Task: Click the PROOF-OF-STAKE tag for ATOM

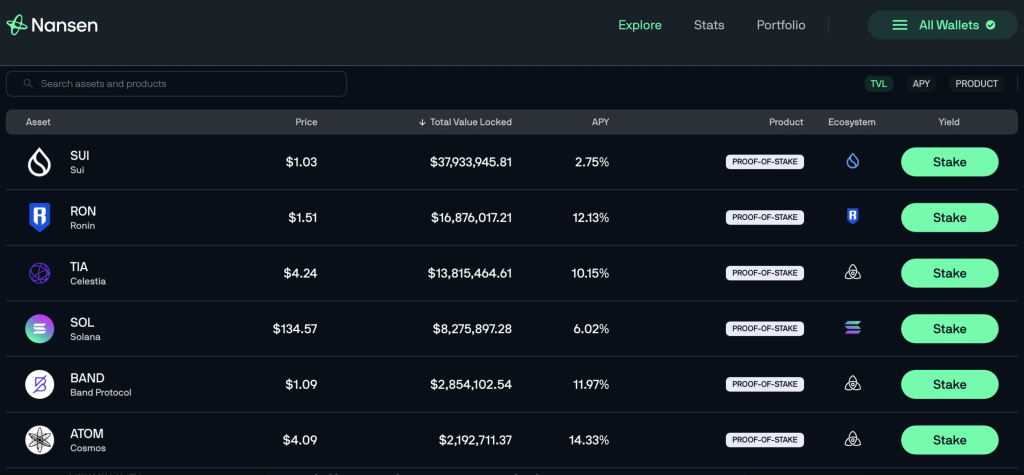Action: point(765,440)
